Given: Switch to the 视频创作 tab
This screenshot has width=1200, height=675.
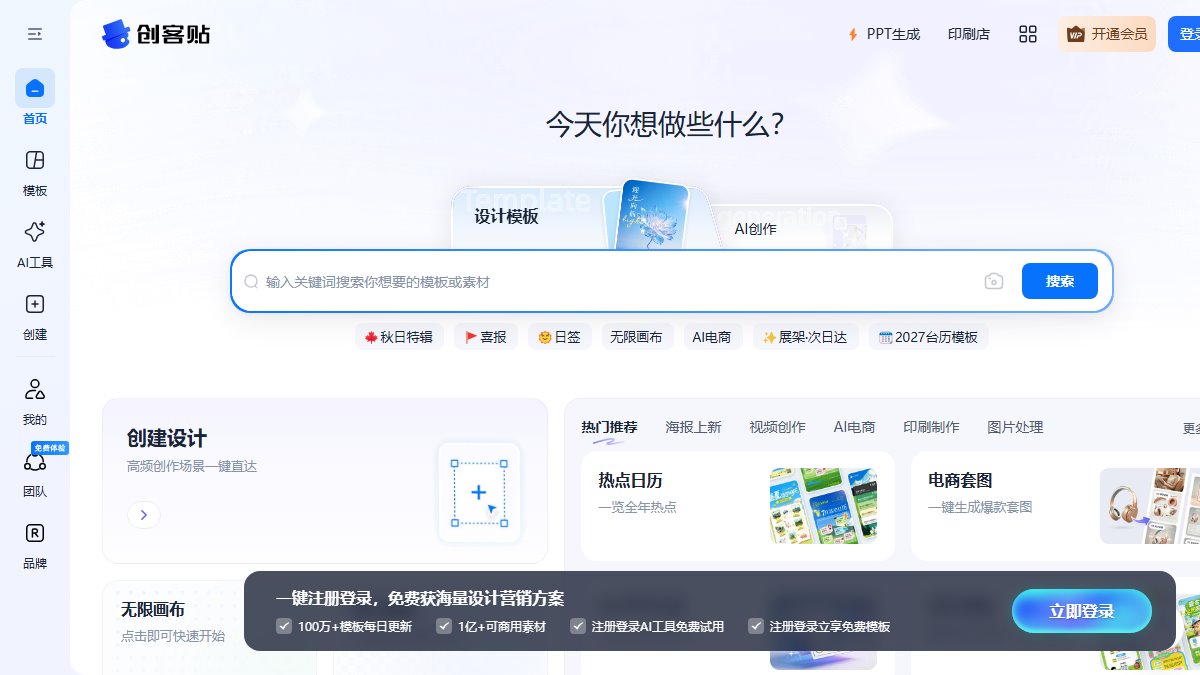Looking at the screenshot, I should pyautogui.click(x=777, y=427).
